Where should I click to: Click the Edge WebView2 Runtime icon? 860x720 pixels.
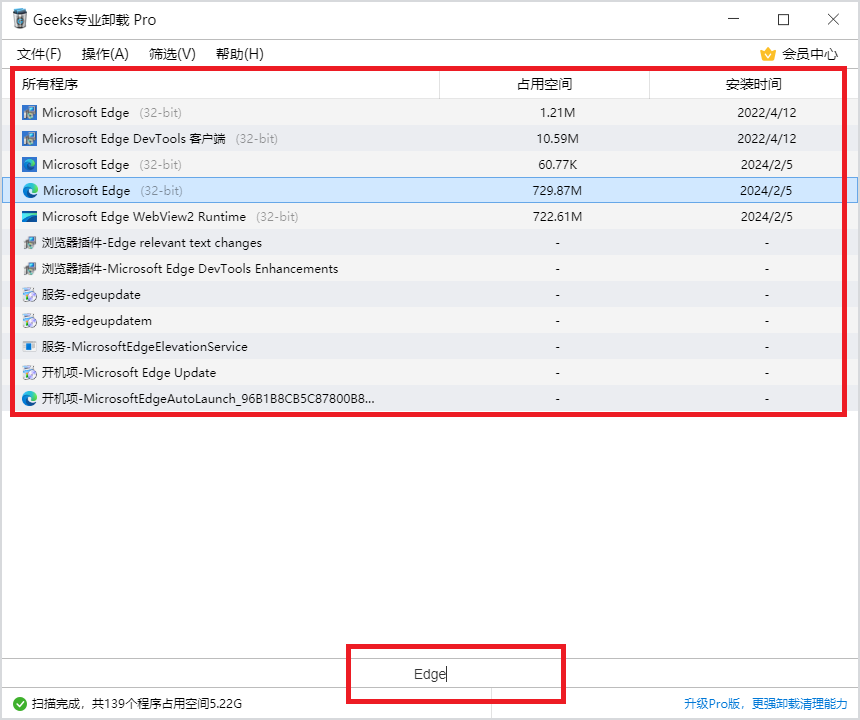point(29,217)
